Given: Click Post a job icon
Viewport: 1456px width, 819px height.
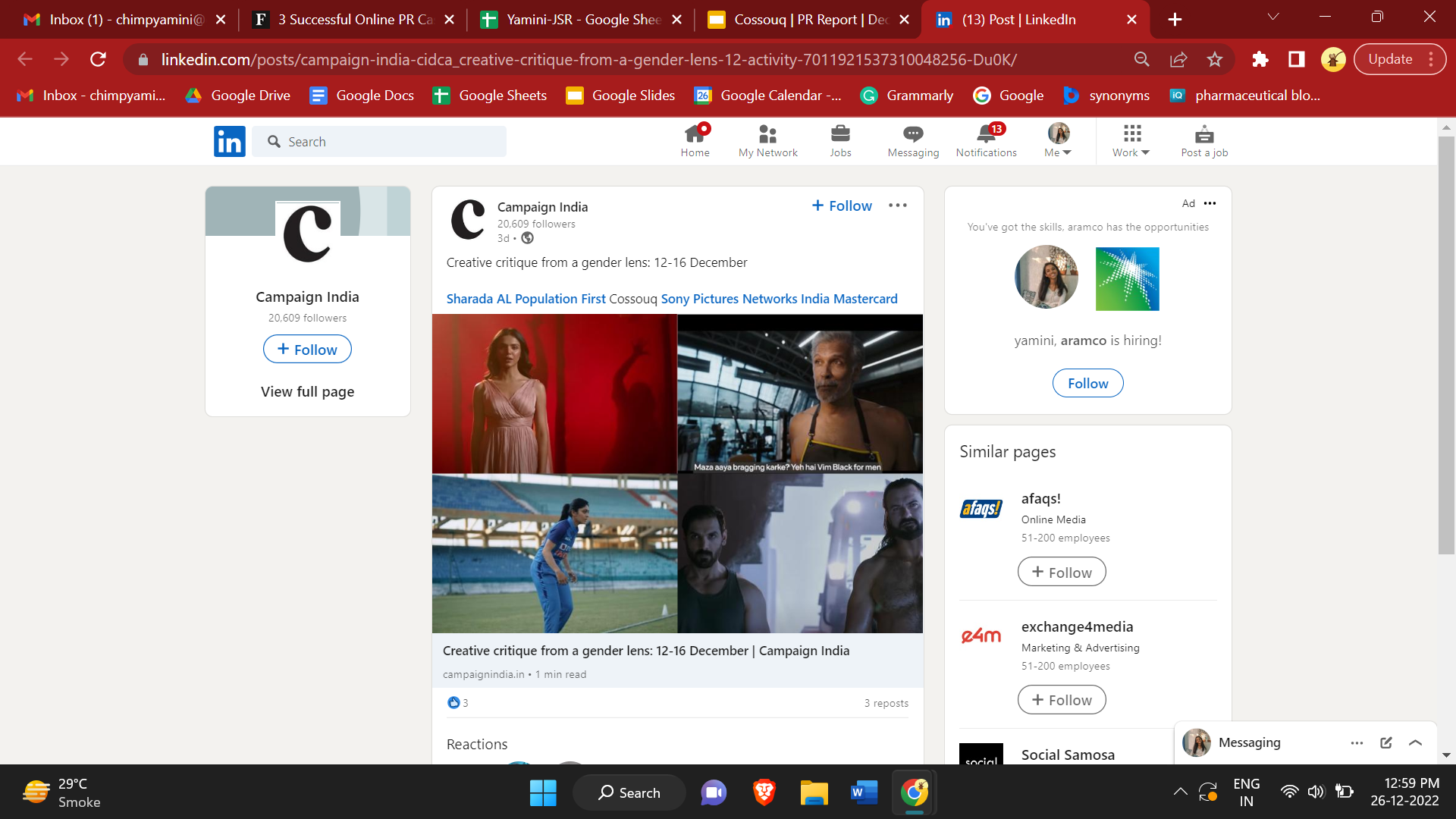Looking at the screenshot, I should pyautogui.click(x=1204, y=140).
